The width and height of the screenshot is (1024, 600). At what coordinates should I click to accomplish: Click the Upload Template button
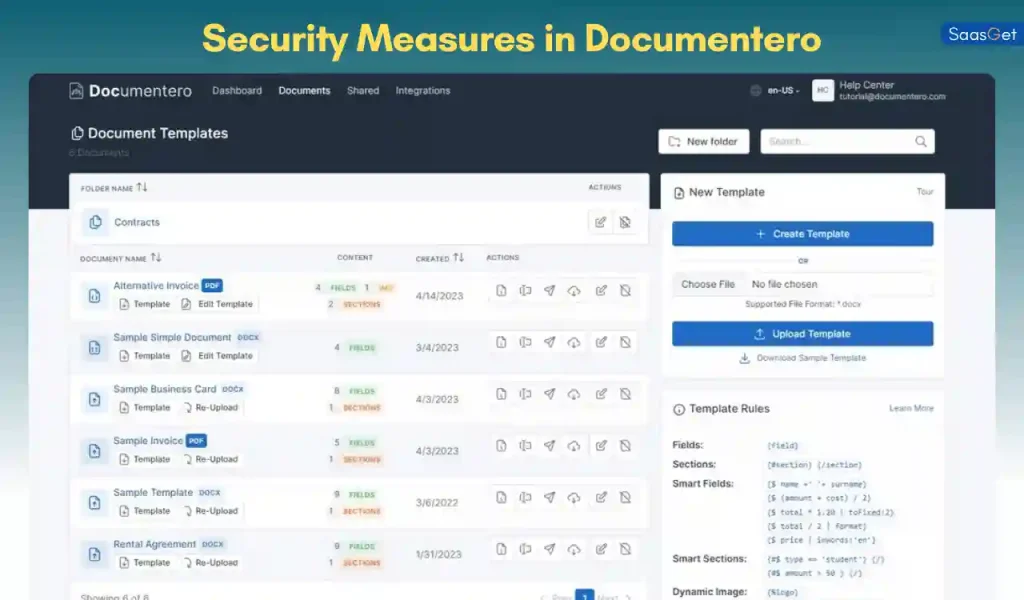803,334
